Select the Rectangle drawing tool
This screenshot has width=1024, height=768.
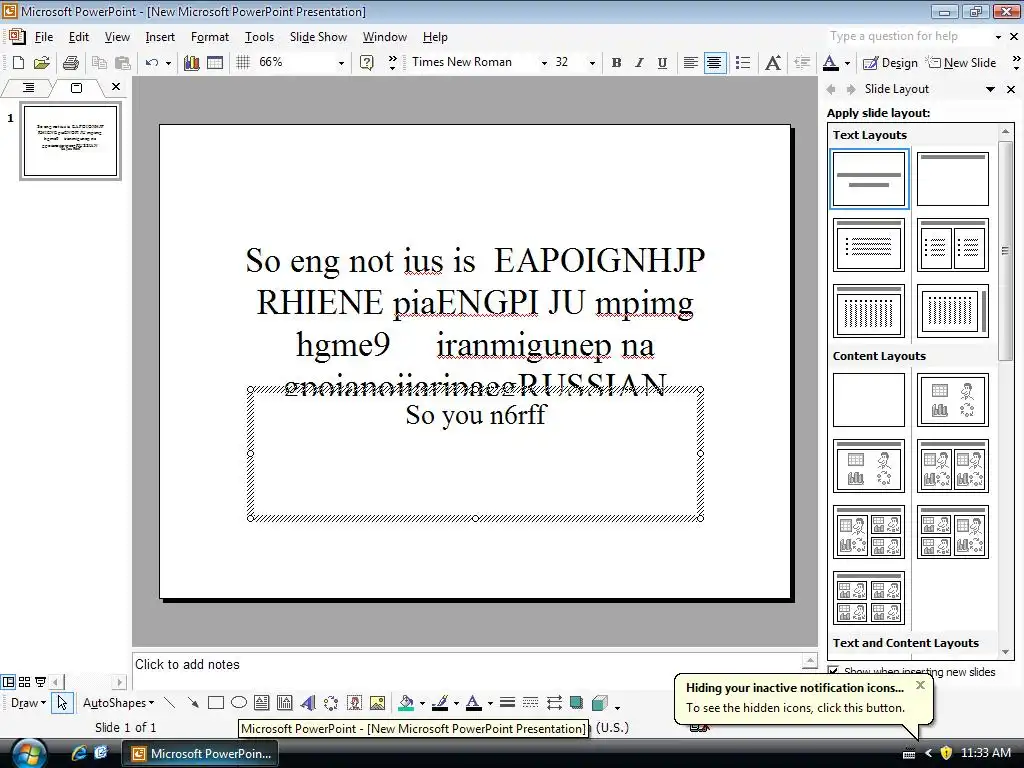pyautogui.click(x=216, y=703)
